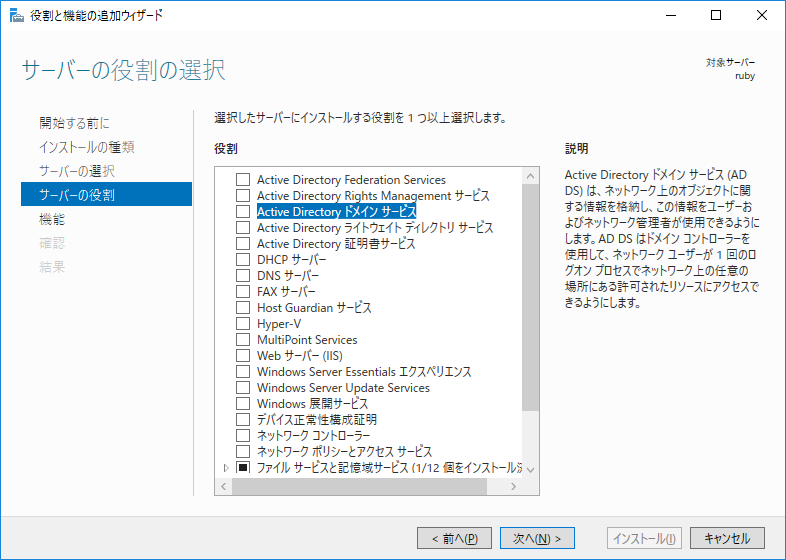This screenshot has width=786, height=560.
Task: Check Windows 展開サービス checkbox
Action: pos(243,404)
